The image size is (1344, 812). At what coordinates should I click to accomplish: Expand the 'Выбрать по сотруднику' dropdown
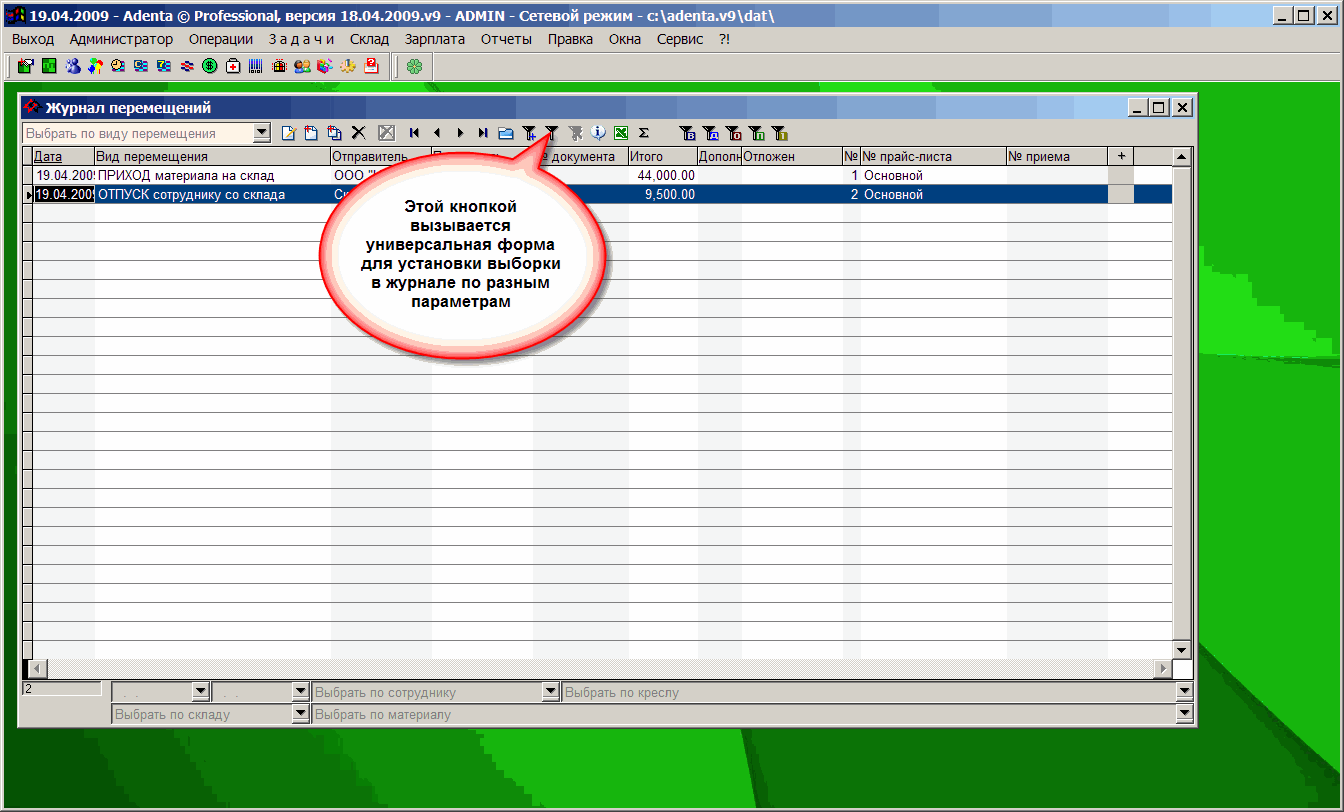(x=550, y=691)
